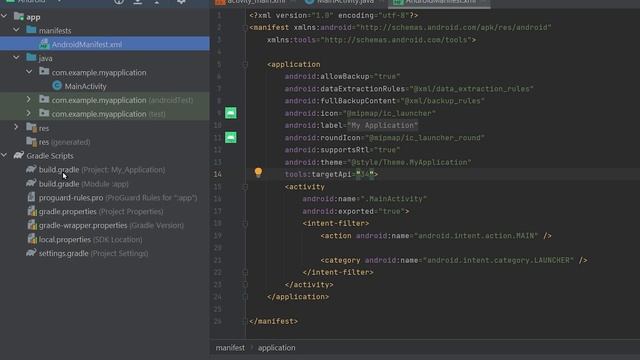The image size is (640, 360).
Task: Fold the intent-filter tag in gutter
Action: 245,224
